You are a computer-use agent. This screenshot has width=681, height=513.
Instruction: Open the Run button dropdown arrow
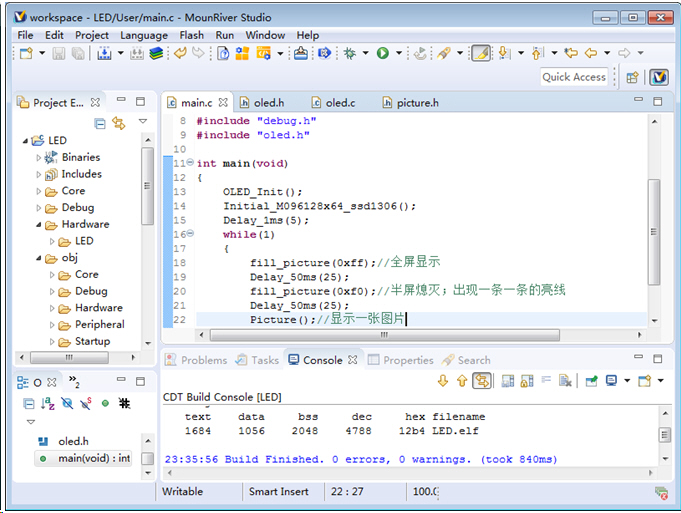[399, 53]
